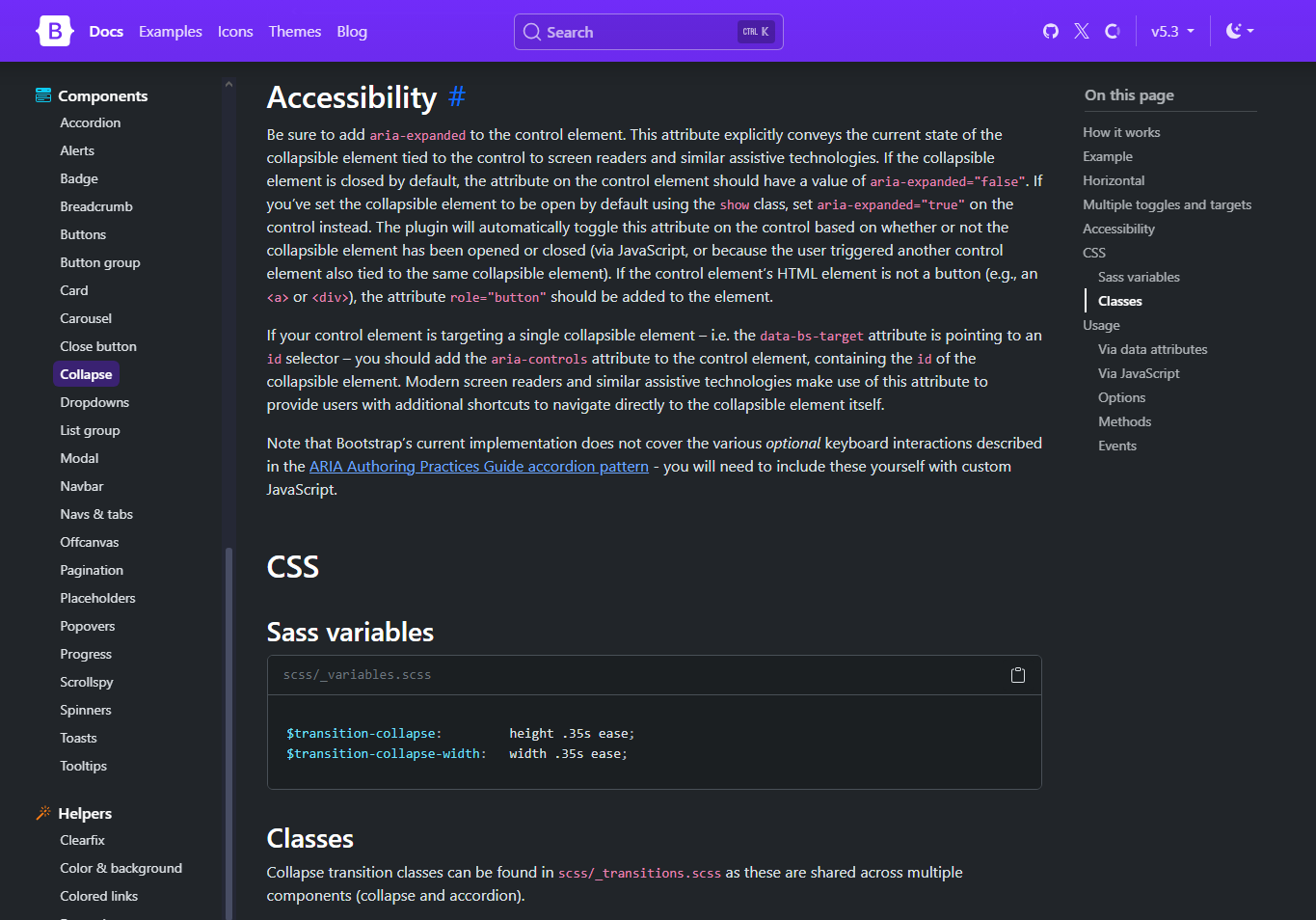The image size is (1316, 920).
Task: Click the Search input field
Action: click(648, 32)
